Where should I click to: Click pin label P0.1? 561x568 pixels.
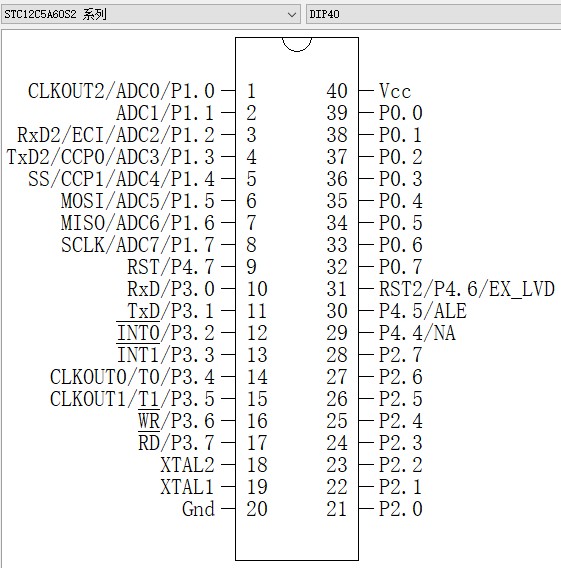[401, 135]
